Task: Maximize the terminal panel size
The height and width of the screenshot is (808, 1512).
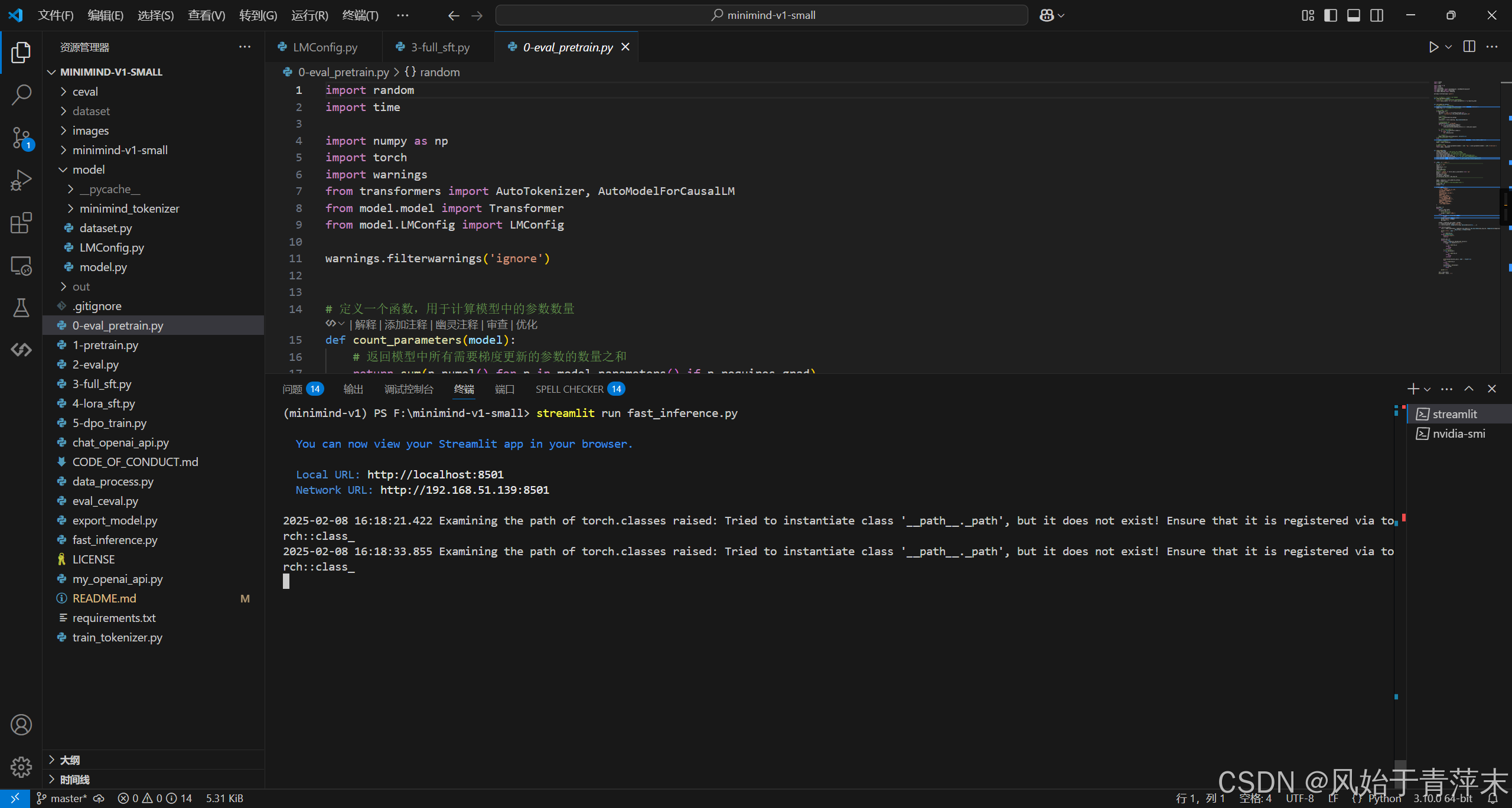Action: pos(1469,389)
